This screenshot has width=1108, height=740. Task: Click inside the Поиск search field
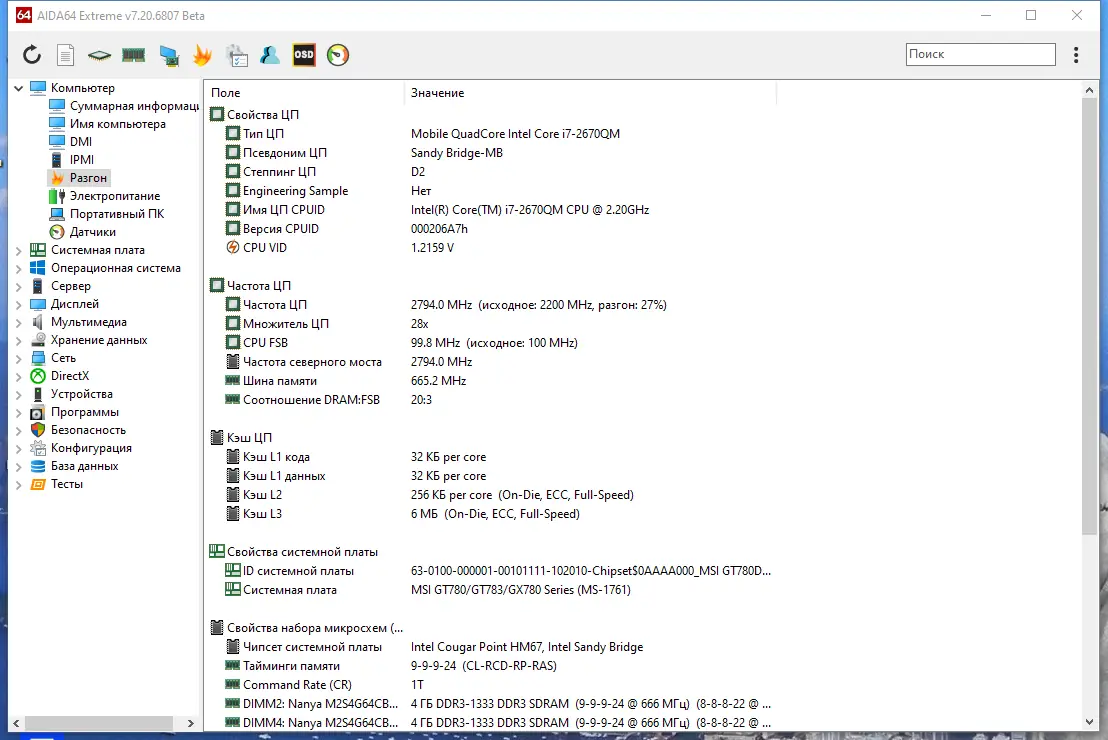coord(980,54)
